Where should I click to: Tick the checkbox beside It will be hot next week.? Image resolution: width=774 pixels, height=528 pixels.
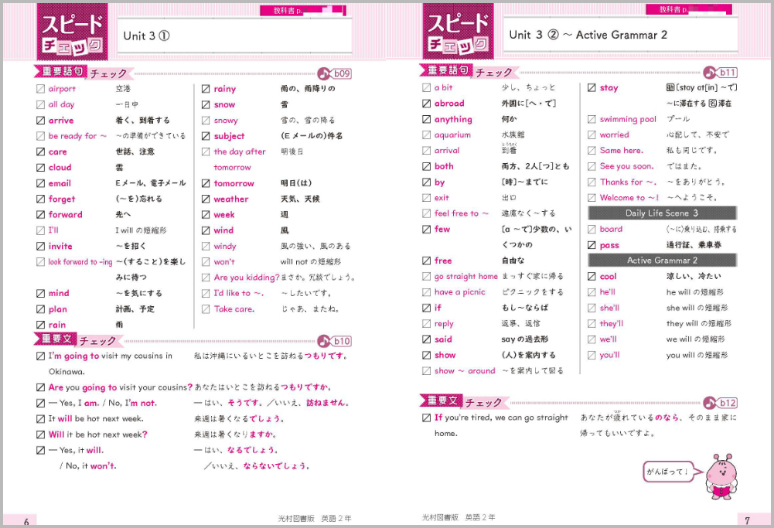point(40,419)
